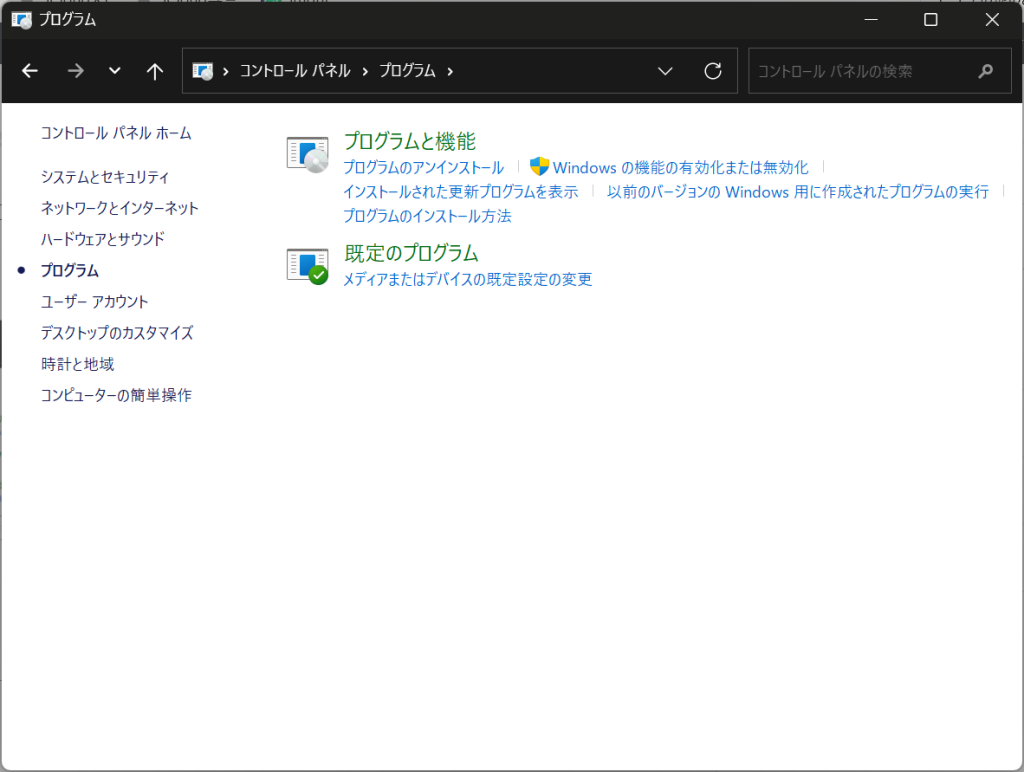Open the recent locations dropdown arrow
The height and width of the screenshot is (772, 1024).
114,71
